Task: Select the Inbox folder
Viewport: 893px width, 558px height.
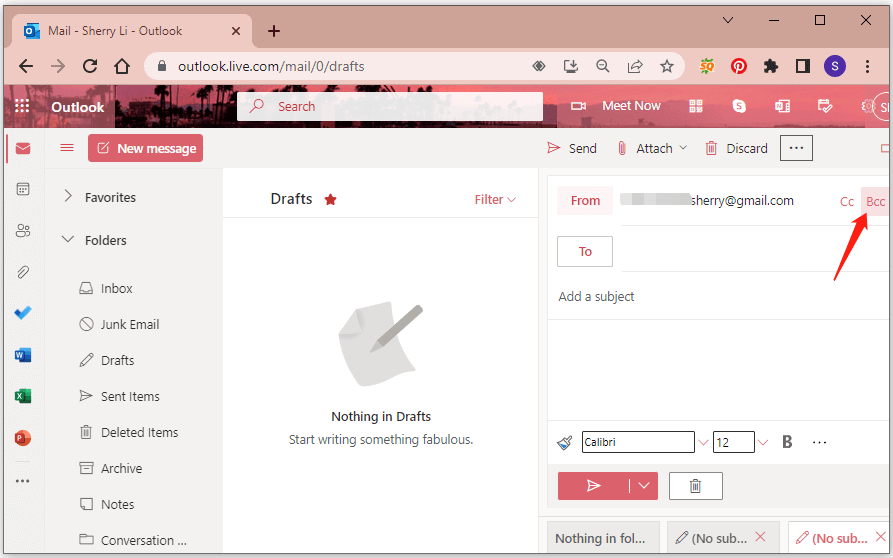Action: pos(116,288)
